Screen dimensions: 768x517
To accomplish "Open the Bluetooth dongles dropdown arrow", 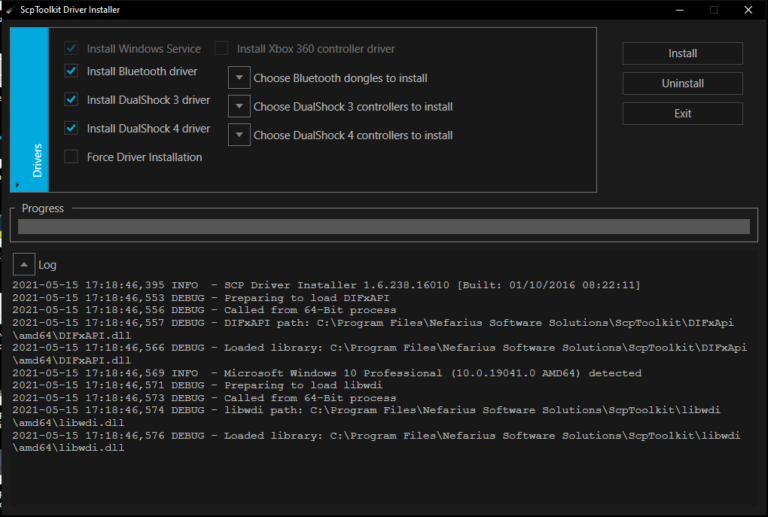I will click(x=239, y=78).
